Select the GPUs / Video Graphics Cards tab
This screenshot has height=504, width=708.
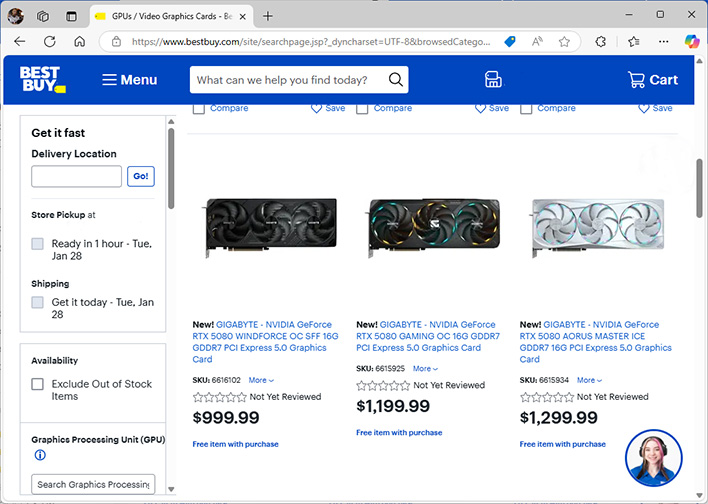pyautogui.click(x=172, y=16)
